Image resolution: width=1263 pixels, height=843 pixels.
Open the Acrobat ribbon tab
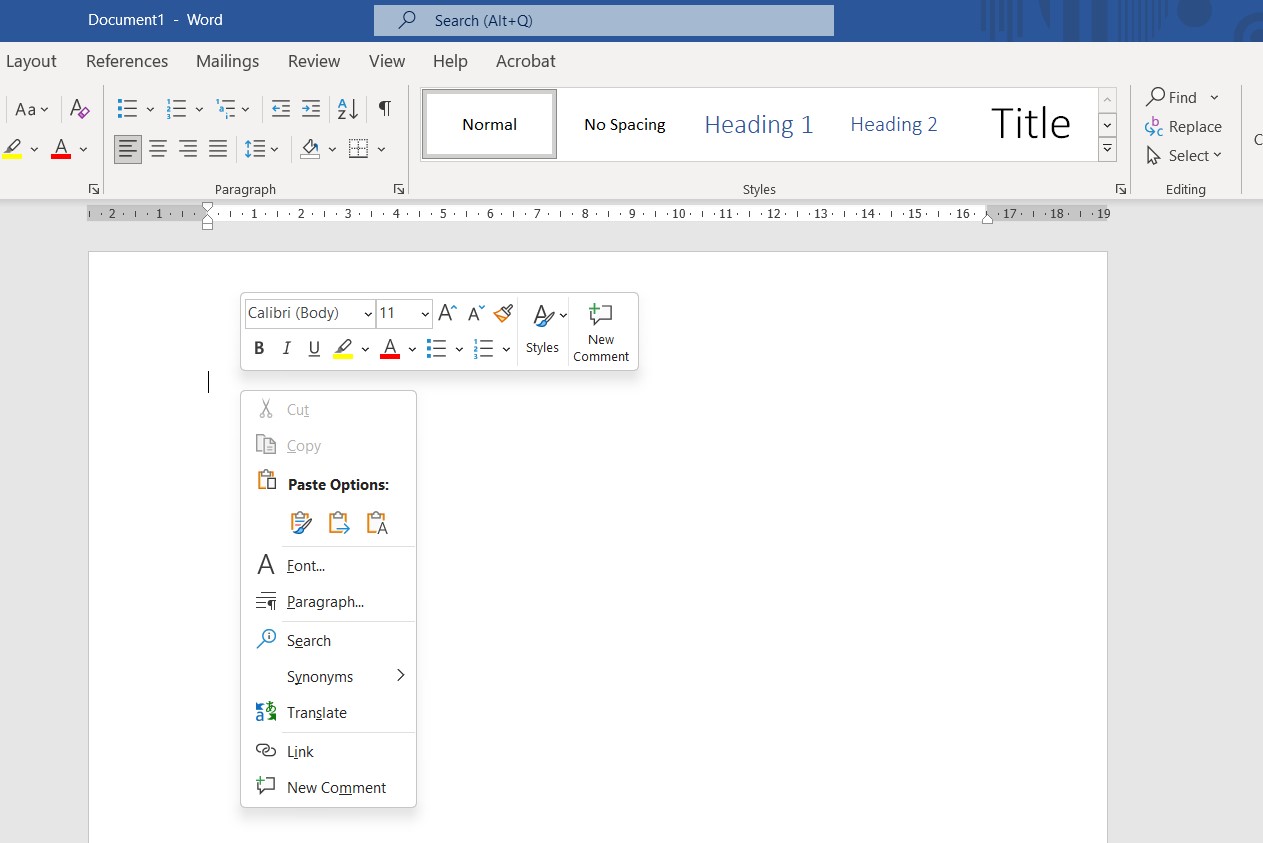click(x=525, y=61)
